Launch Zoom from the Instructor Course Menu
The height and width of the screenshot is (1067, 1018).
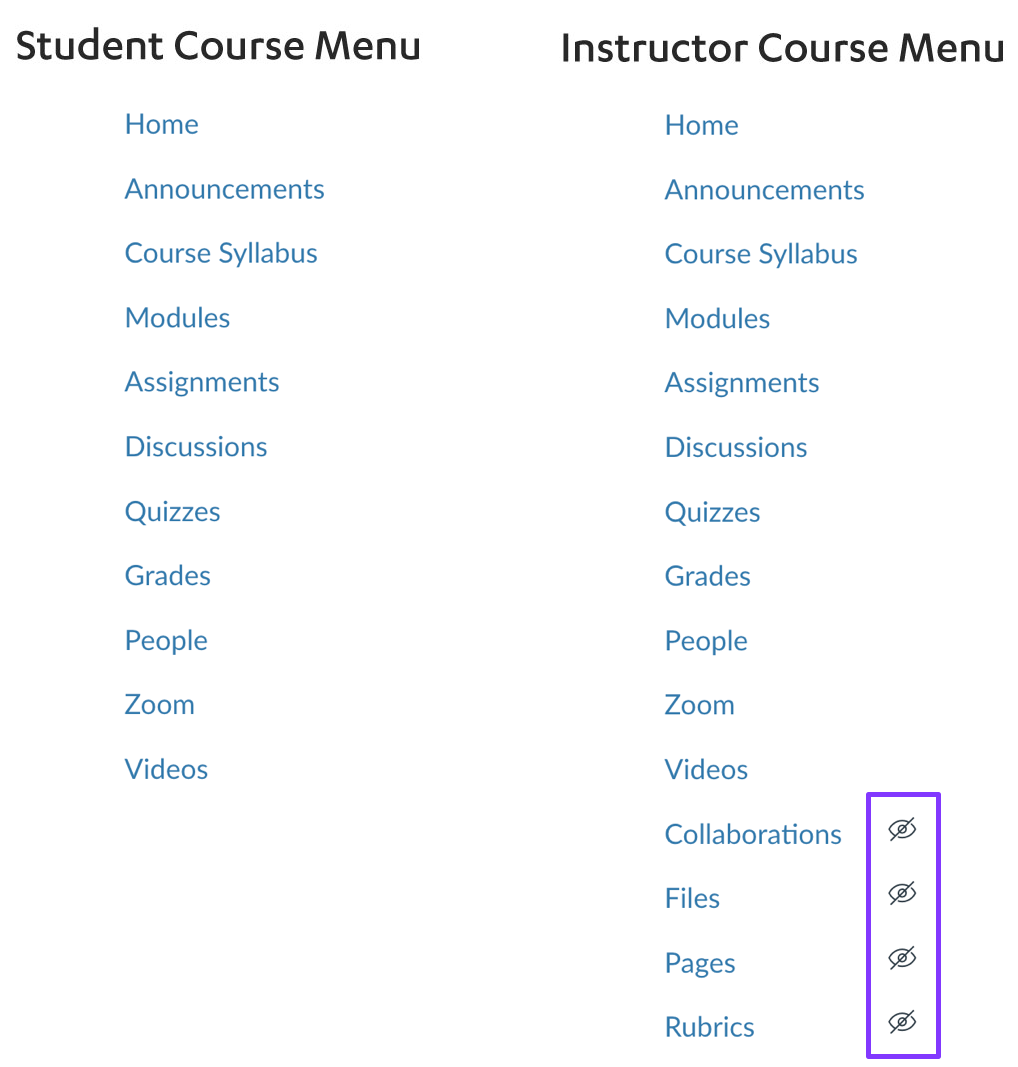699,704
